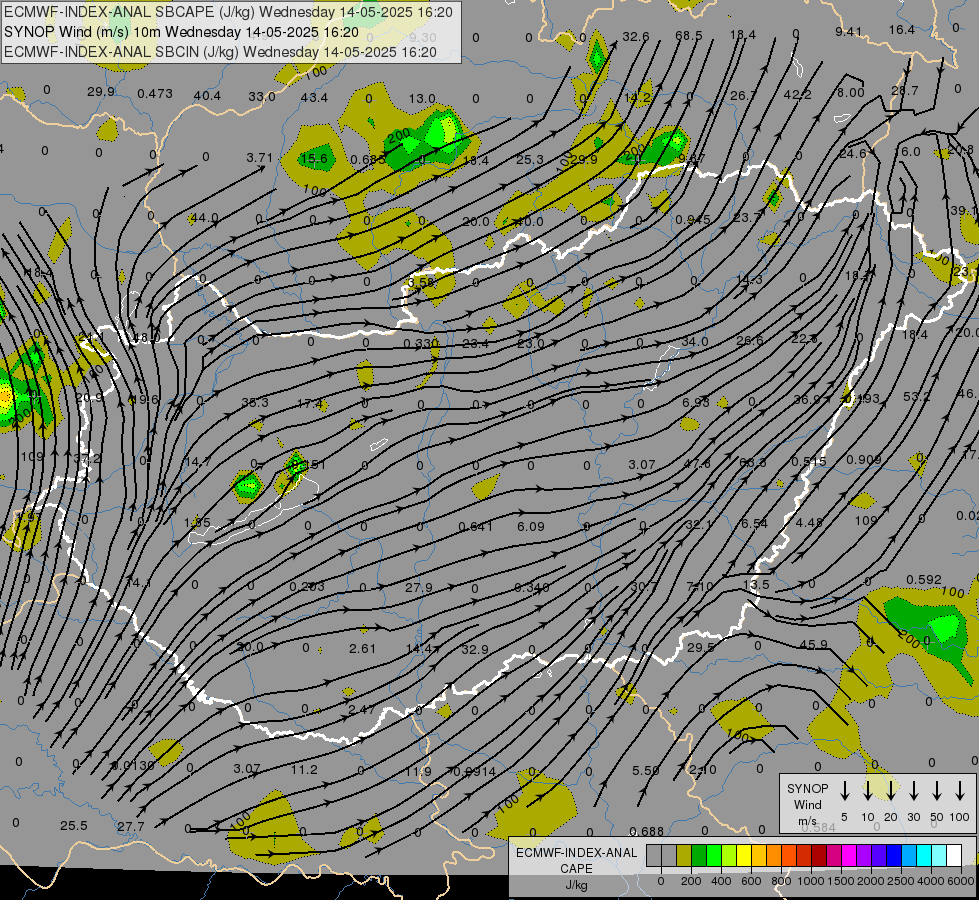
Task: Click the 5 m/s wind arrow in legend
Action: coord(844,791)
